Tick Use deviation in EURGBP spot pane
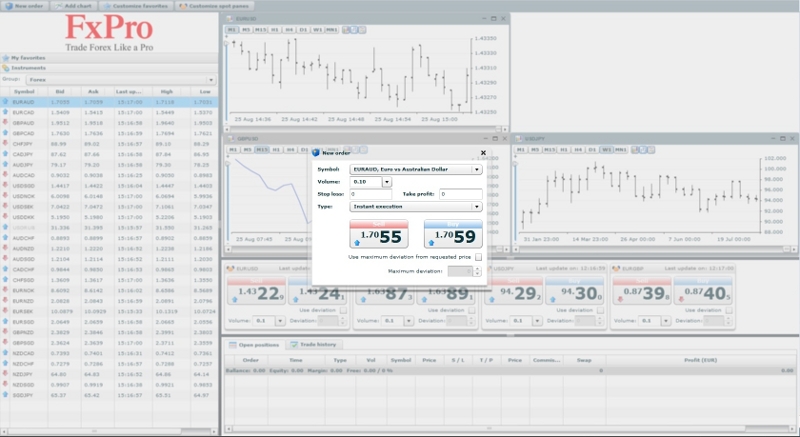800x437 pixels. pos(729,310)
